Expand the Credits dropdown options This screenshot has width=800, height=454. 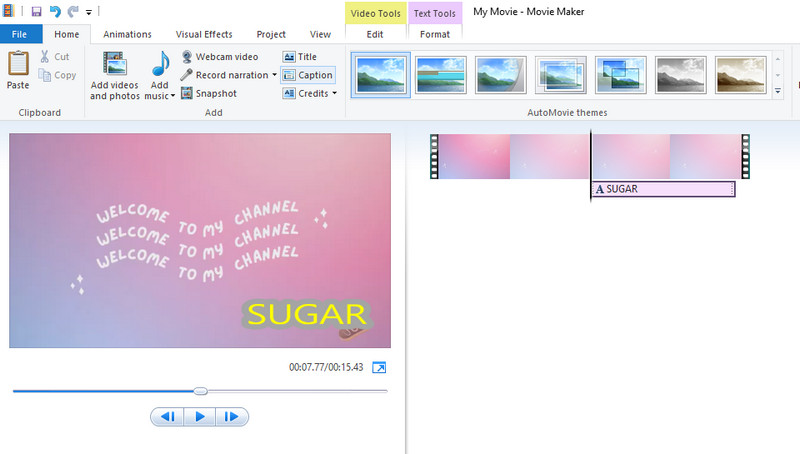coord(334,94)
